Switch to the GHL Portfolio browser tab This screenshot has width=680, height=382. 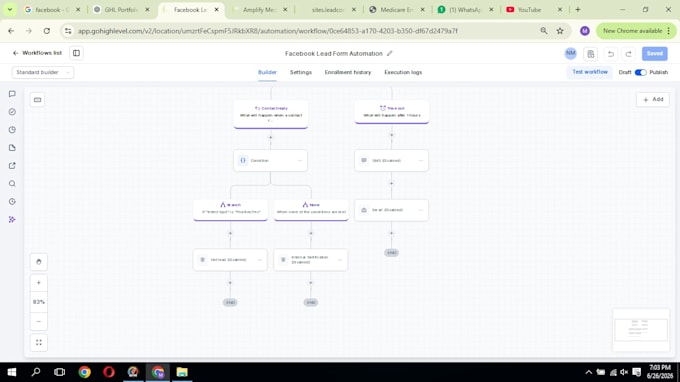click(x=121, y=10)
